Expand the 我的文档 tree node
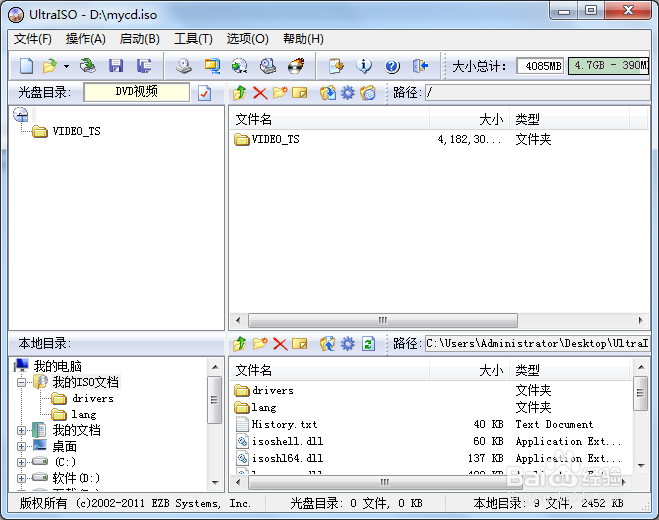This screenshot has width=659, height=520. coord(21,430)
